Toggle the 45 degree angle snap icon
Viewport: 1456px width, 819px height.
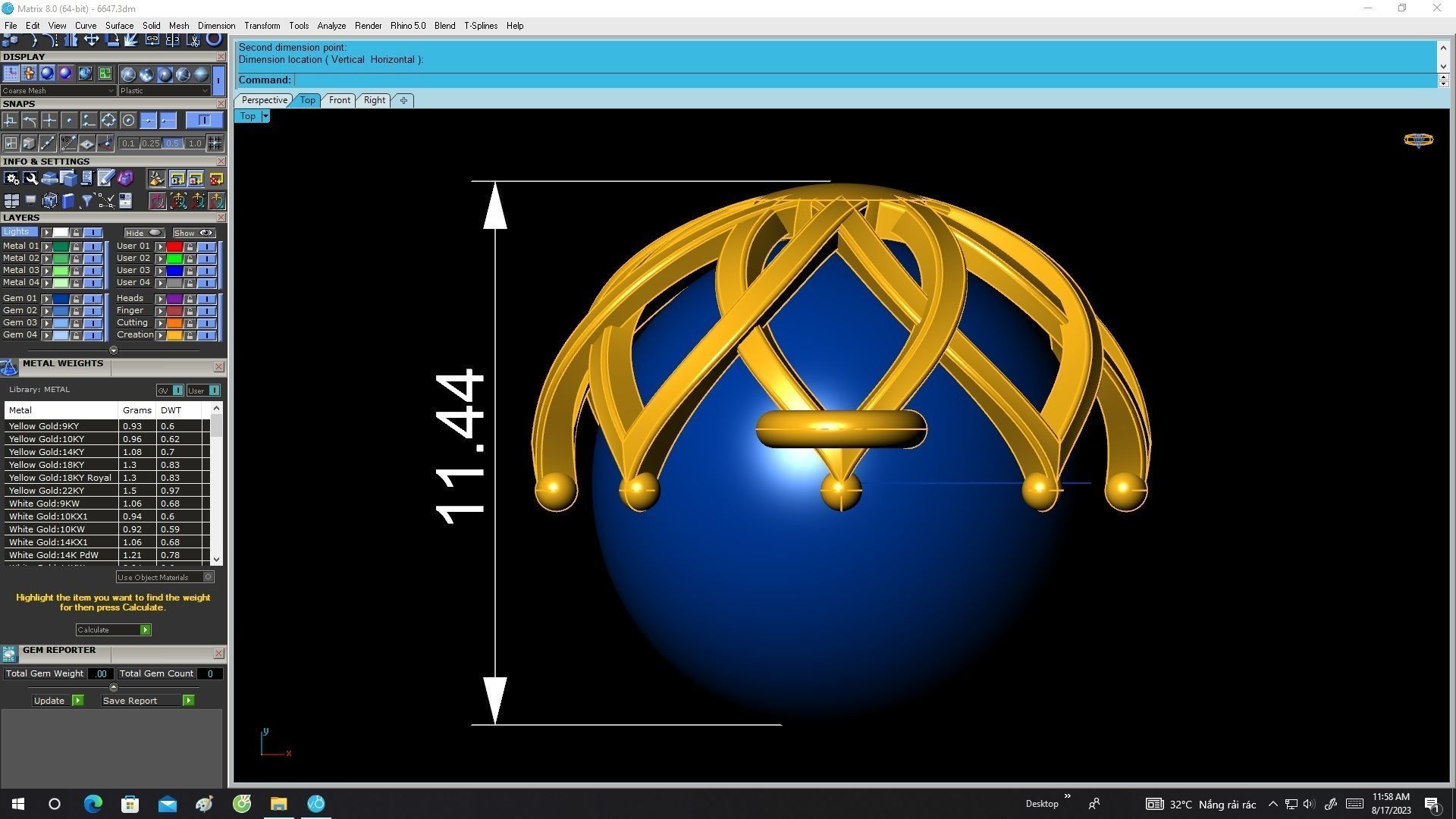pos(68,143)
